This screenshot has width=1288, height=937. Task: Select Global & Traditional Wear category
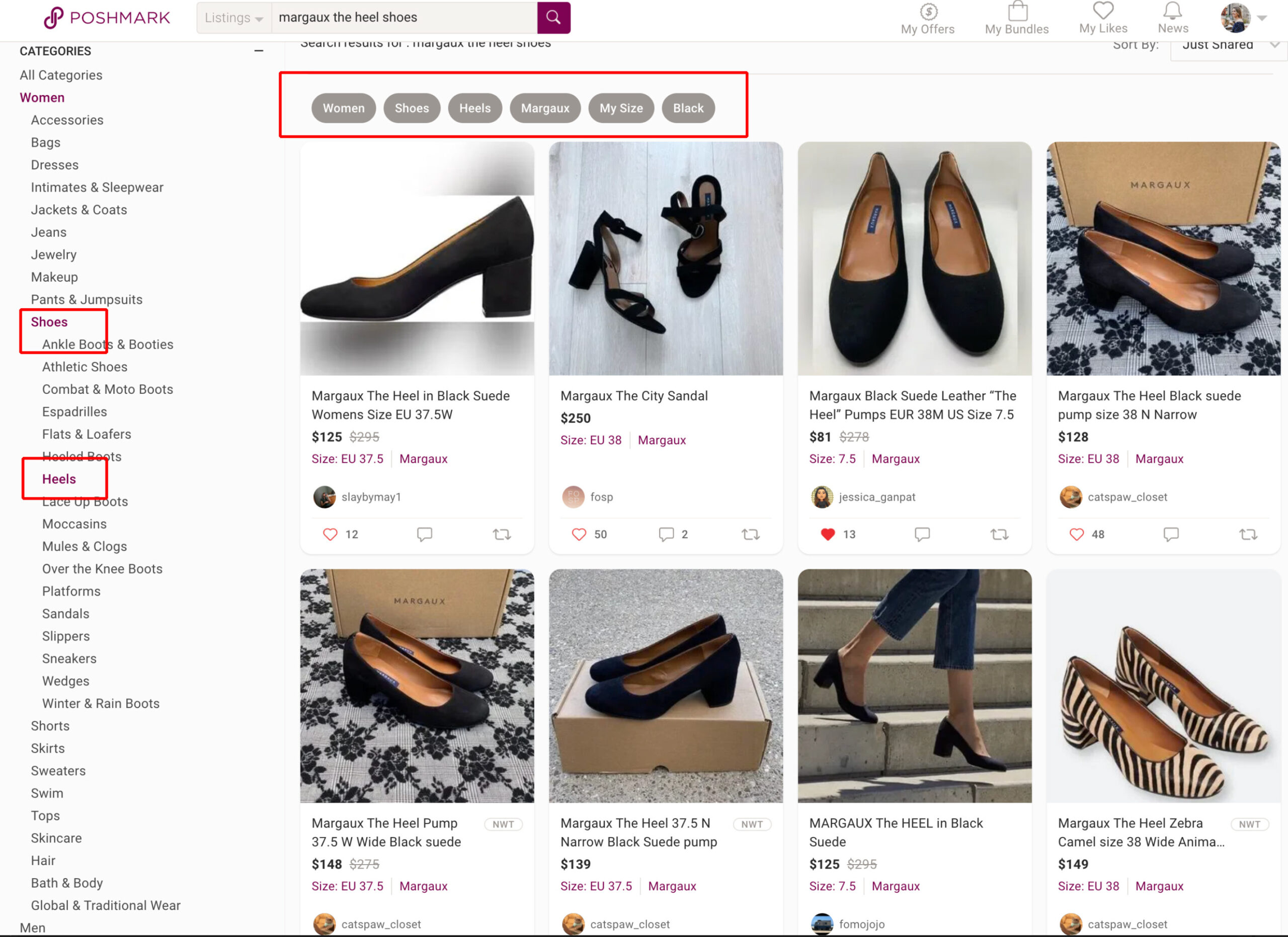click(106, 905)
